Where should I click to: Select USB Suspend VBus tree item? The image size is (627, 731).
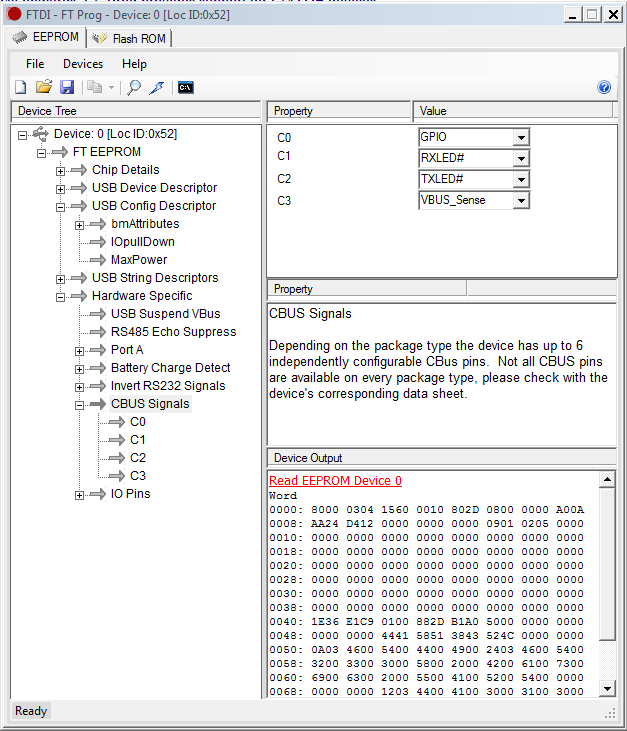click(x=165, y=314)
